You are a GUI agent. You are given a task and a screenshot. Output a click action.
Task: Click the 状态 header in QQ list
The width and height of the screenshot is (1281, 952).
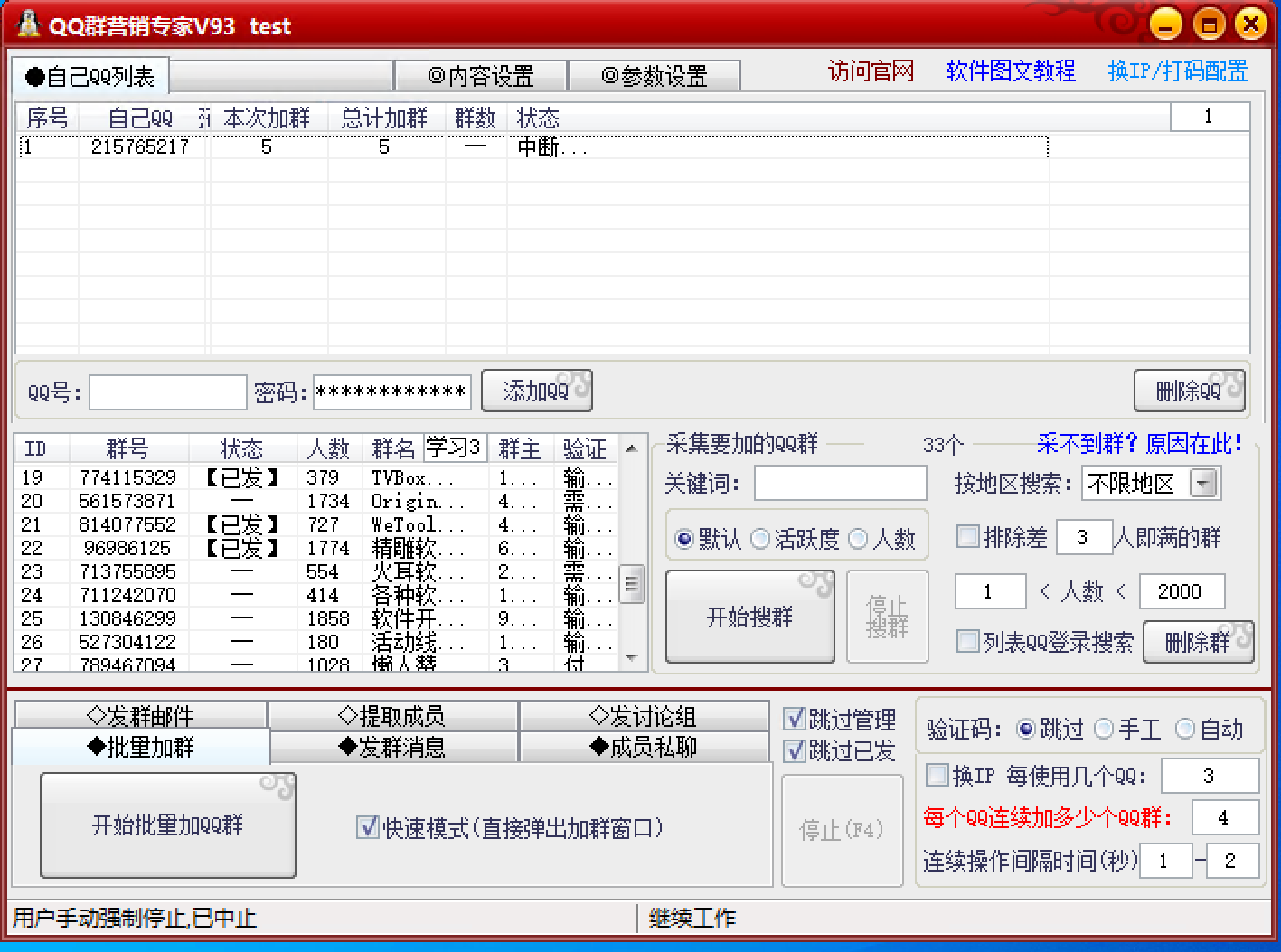[x=538, y=118]
